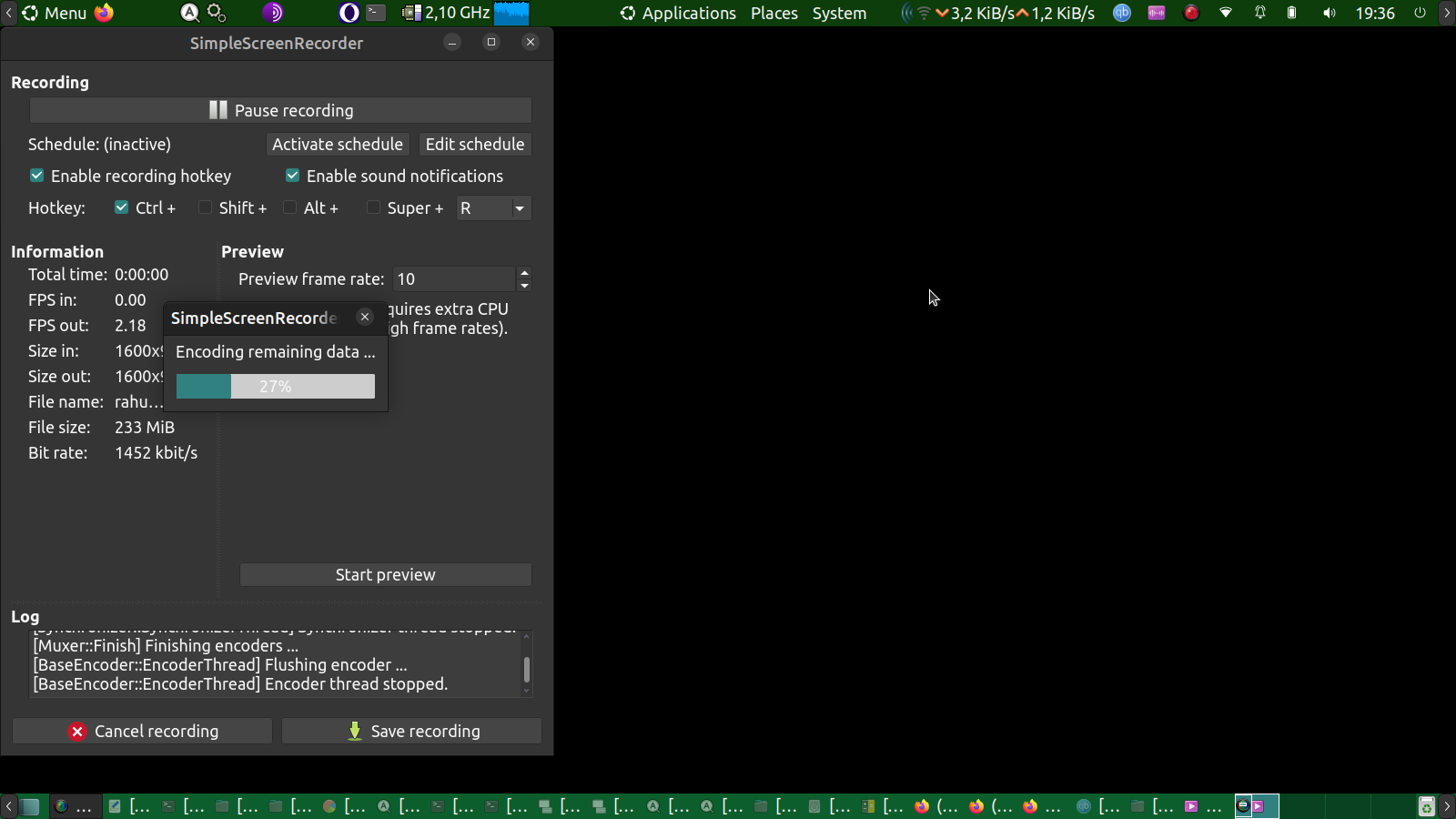Click the CPU frequency 2,10 GHz monitor
The image size is (1456, 819).
click(x=447, y=13)
